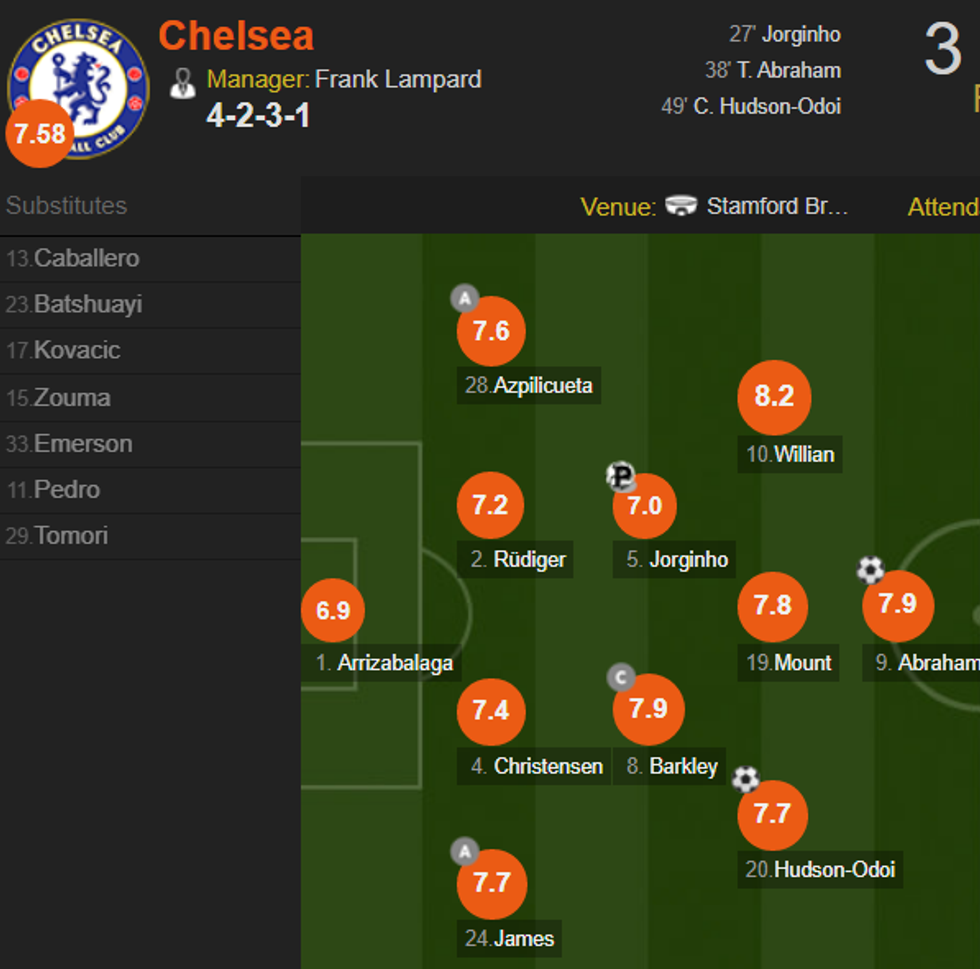Click the manager silhouette icon
980x969 pixels.
[182, 82]
